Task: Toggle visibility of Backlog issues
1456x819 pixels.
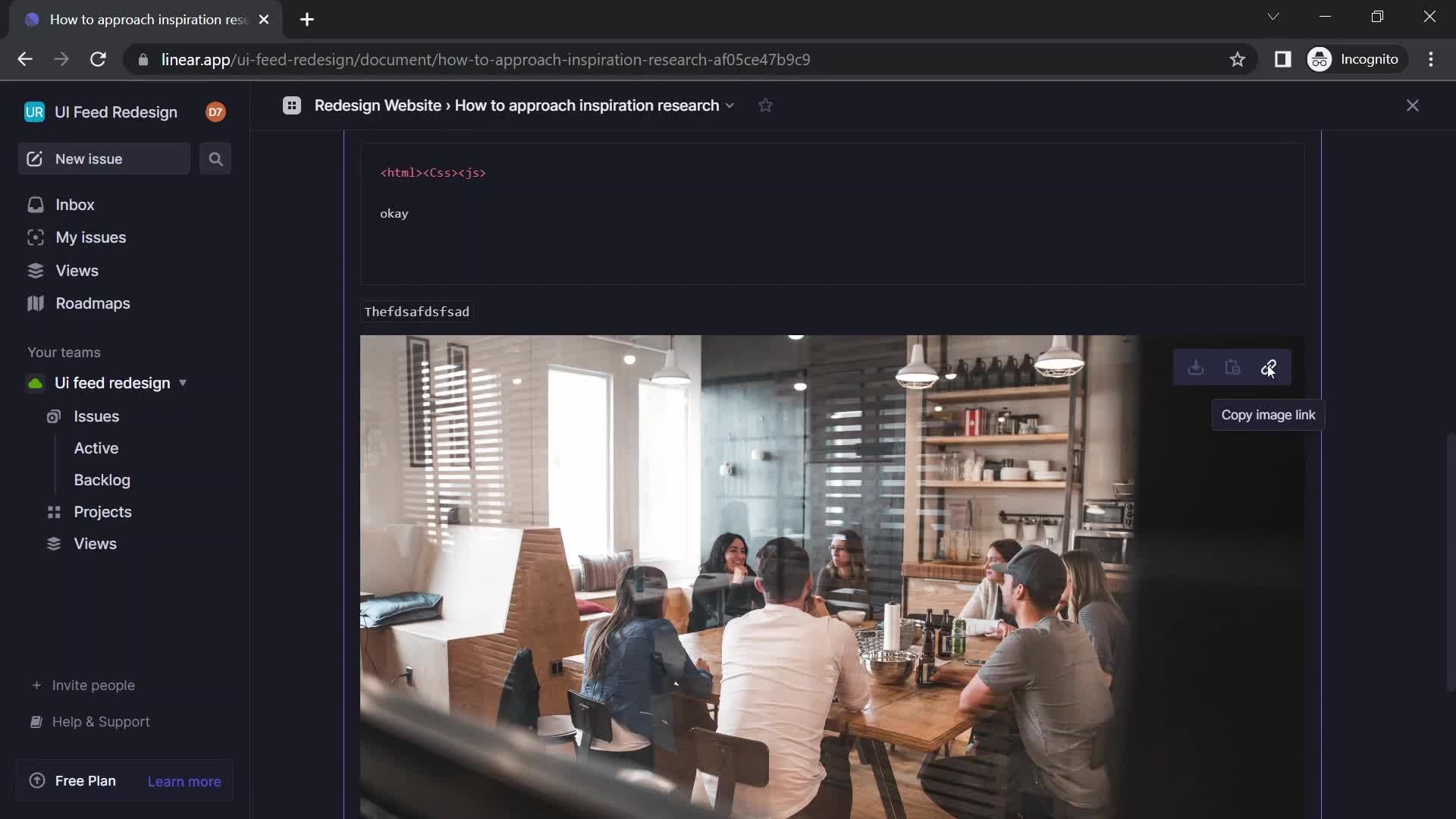Action: 102,479
